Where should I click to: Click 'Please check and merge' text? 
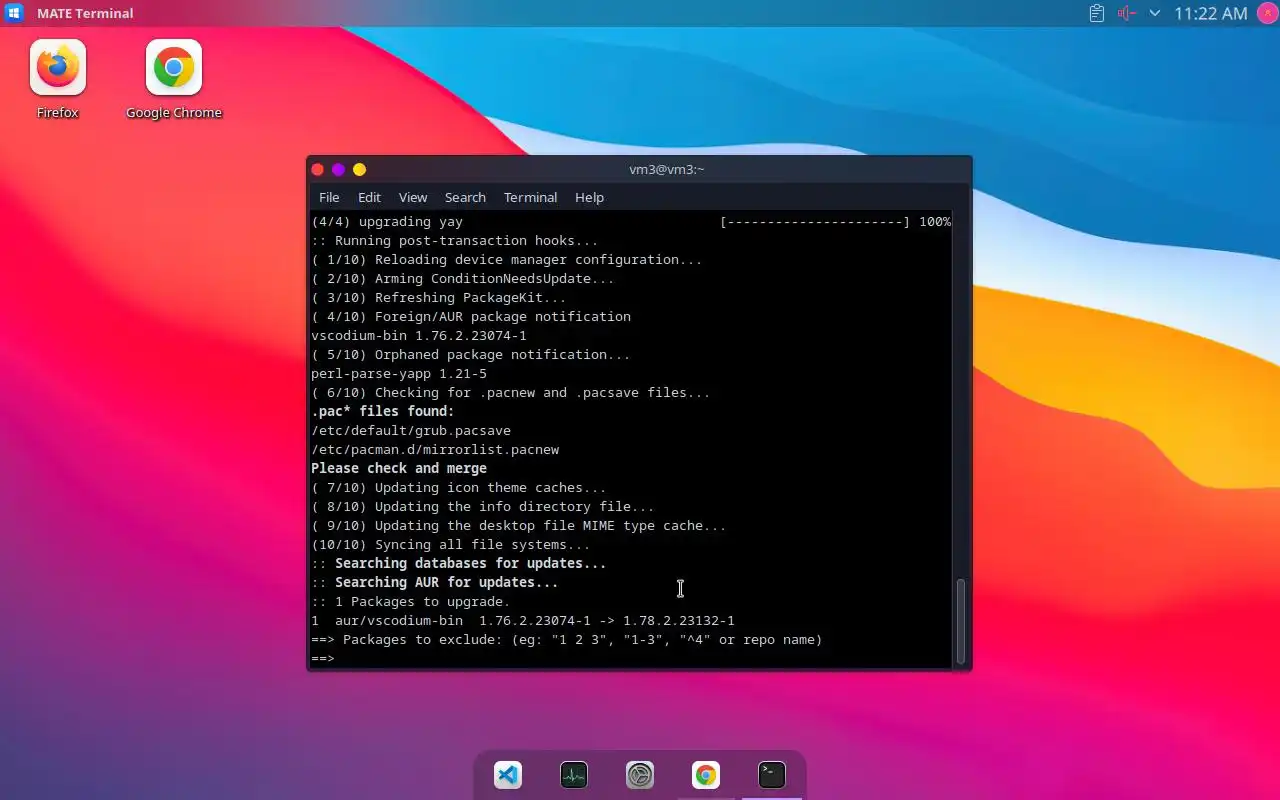399,468
